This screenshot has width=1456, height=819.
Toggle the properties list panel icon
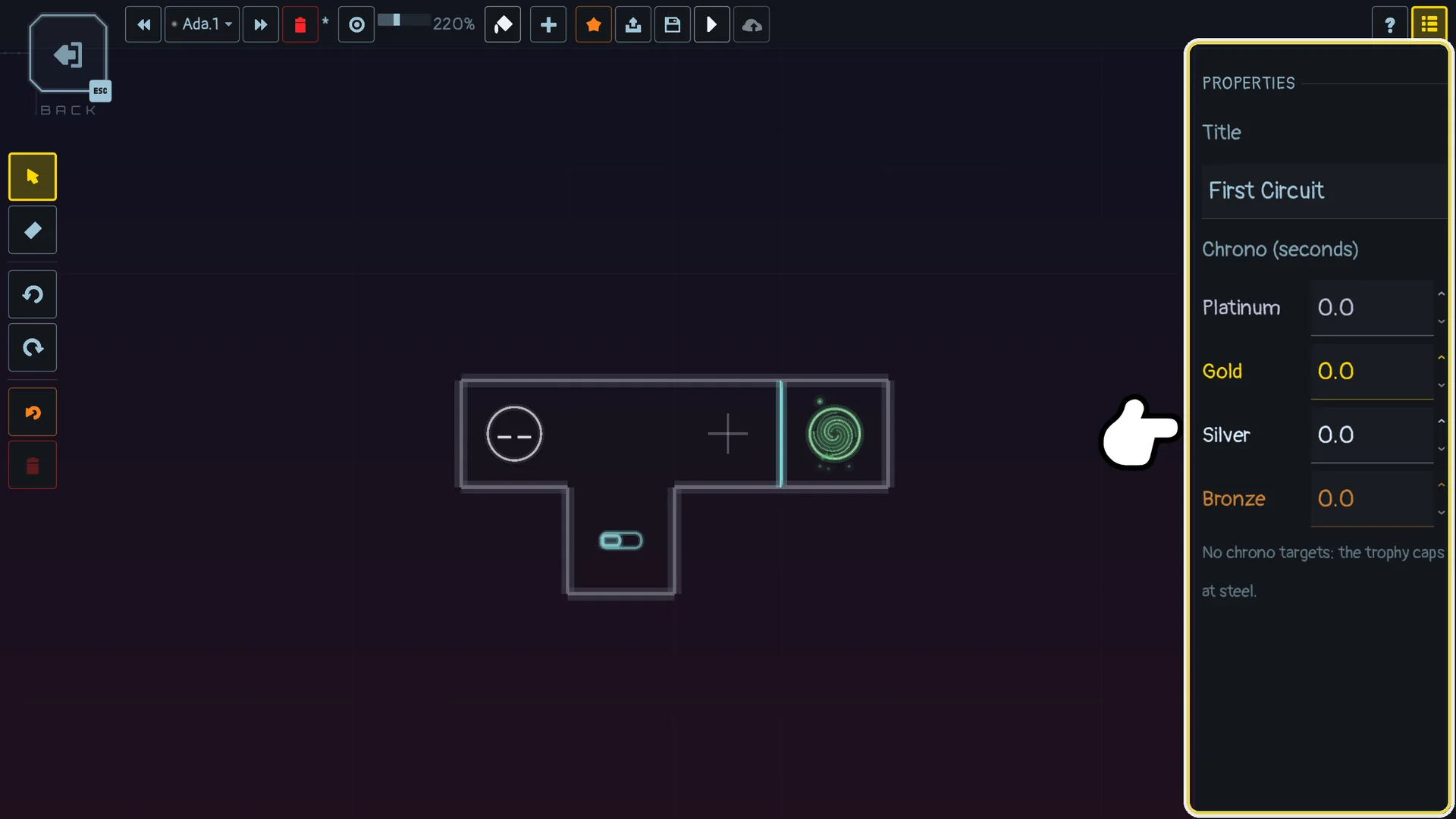click(x=1429, y=24)
